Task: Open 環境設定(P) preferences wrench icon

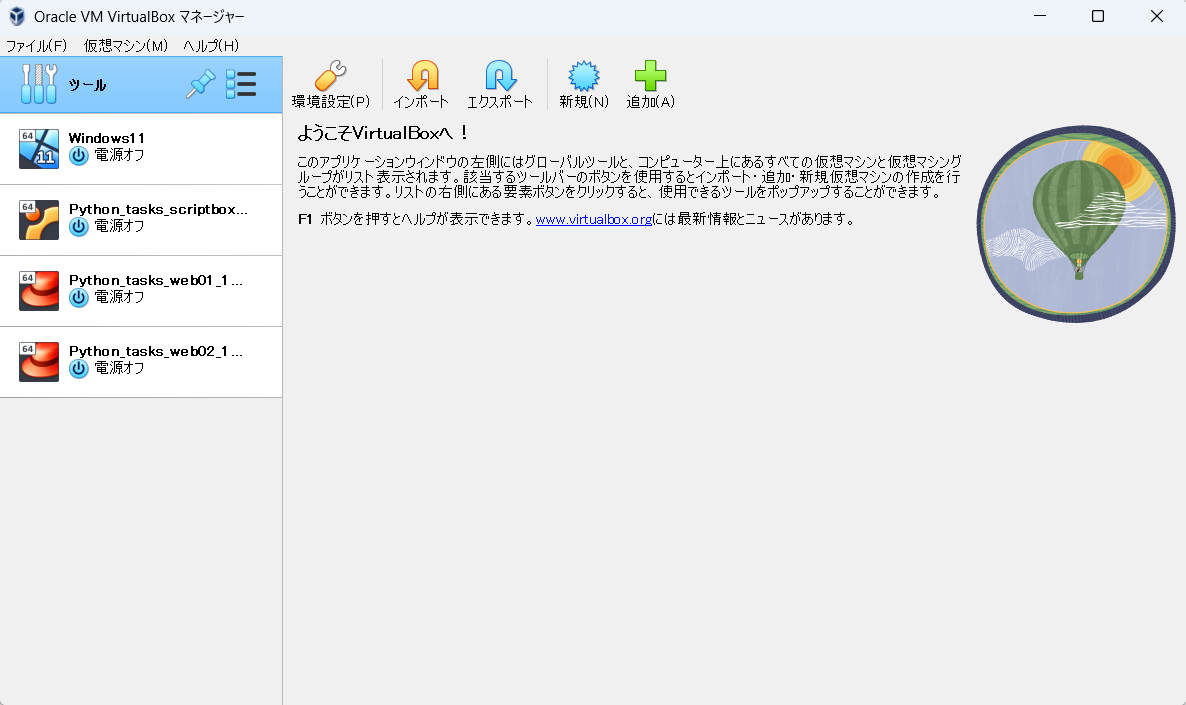Action: click(331, 76)
